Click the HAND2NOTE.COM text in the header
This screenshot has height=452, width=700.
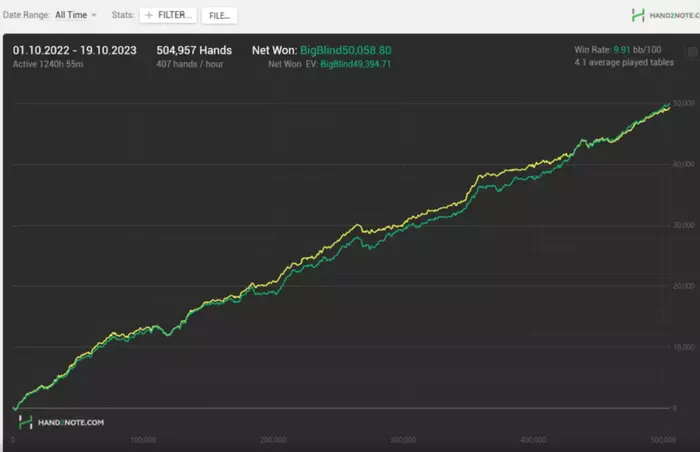[674, 16]
